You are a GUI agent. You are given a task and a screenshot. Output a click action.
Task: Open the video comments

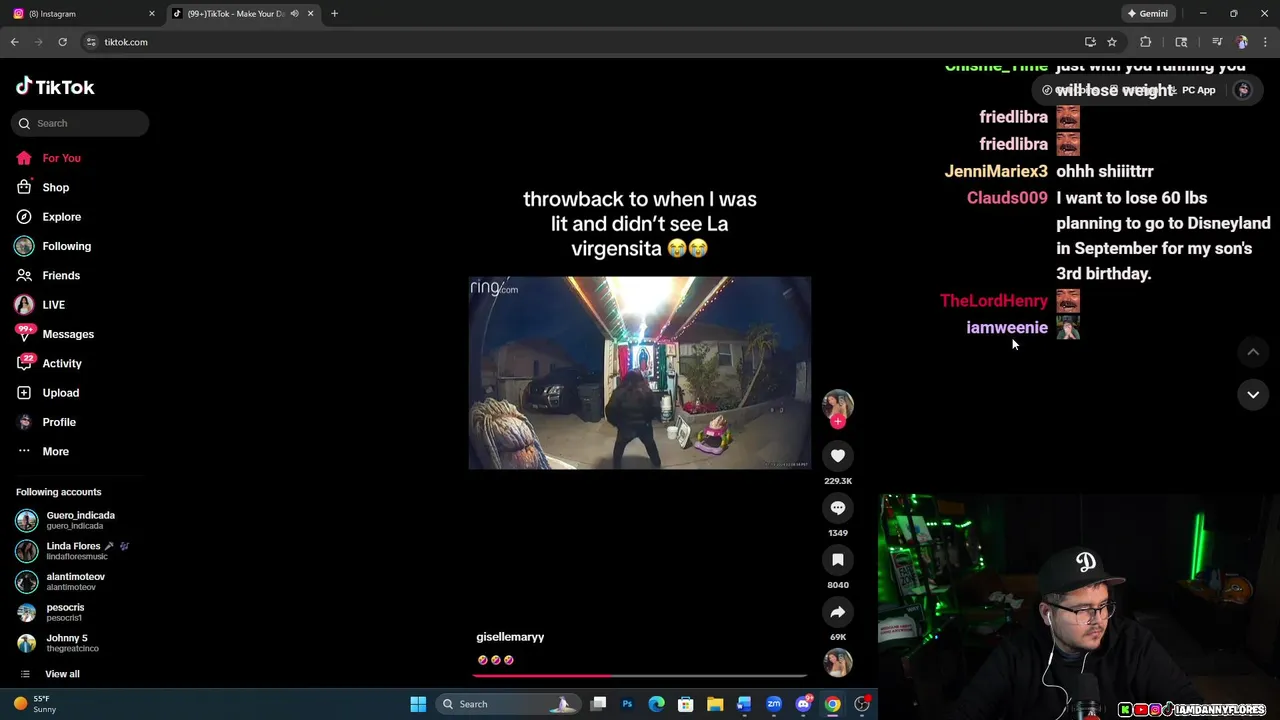pyautogui.click(x=838, y=508)
